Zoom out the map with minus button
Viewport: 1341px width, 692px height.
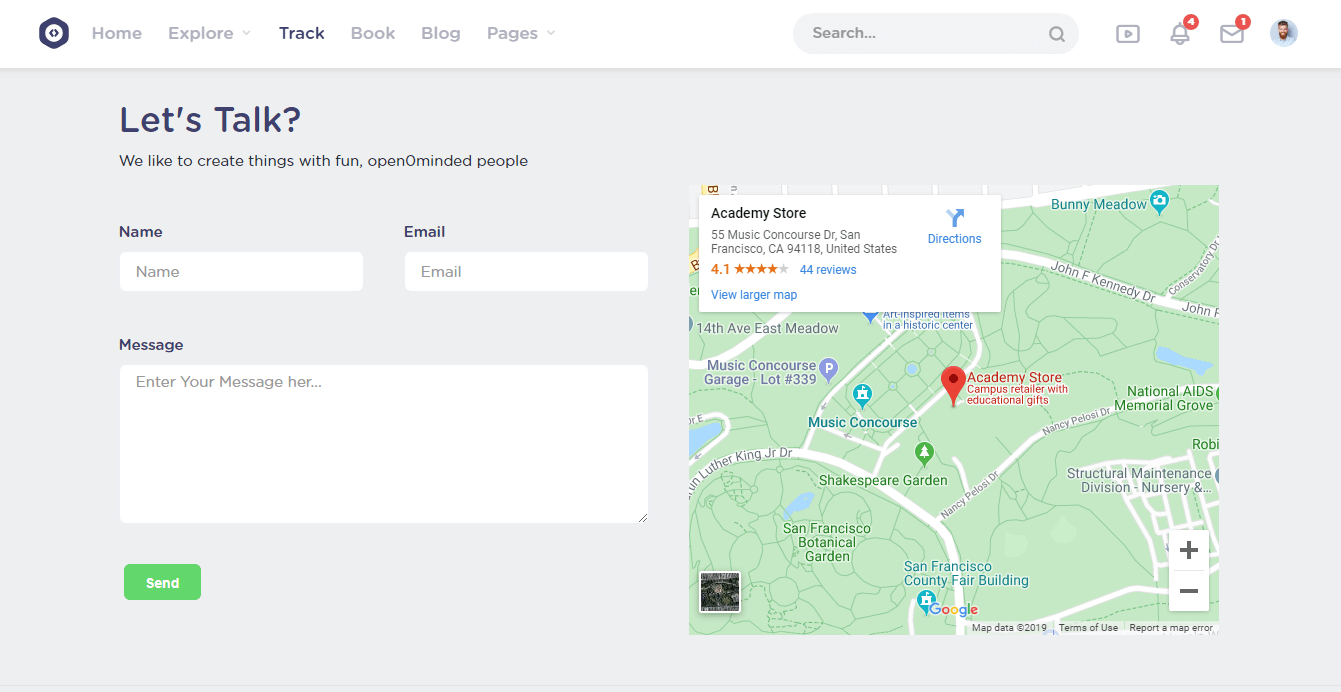coord(1188,591)
